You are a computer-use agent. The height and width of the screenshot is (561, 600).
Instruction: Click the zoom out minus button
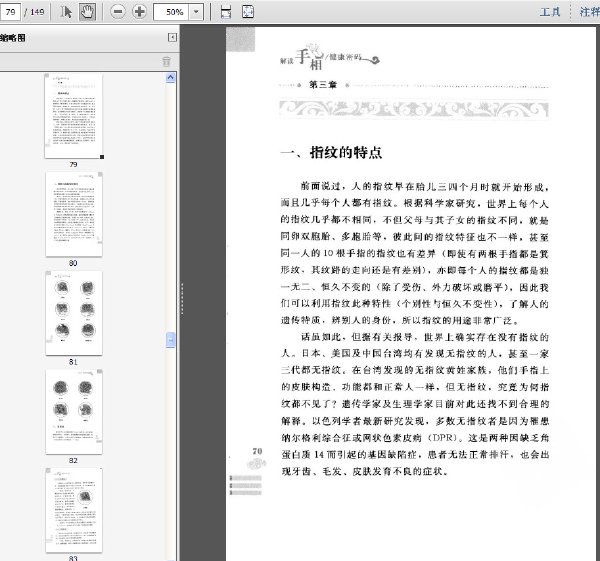(117, 12)
